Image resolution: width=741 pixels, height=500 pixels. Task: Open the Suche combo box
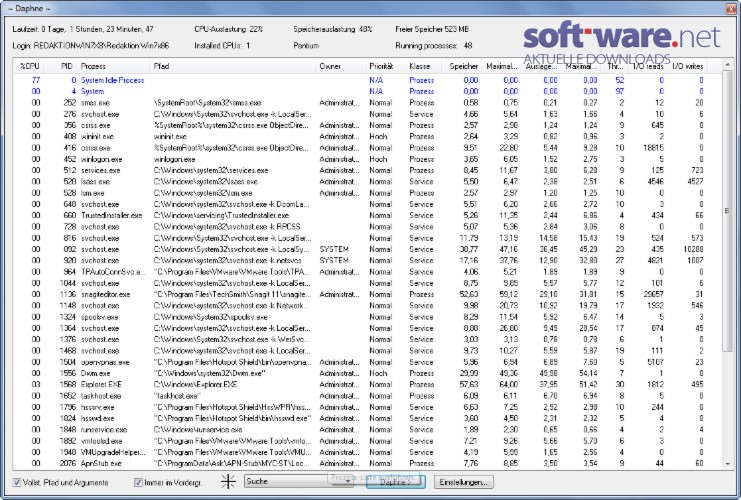[x=299, y=482]
